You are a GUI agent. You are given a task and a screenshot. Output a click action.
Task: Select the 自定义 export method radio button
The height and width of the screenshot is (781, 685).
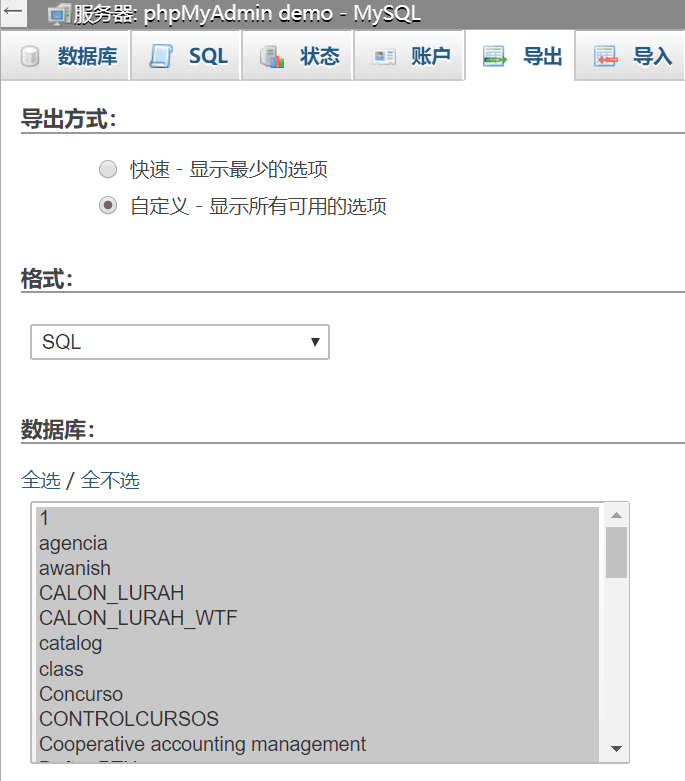coord(108,205)
